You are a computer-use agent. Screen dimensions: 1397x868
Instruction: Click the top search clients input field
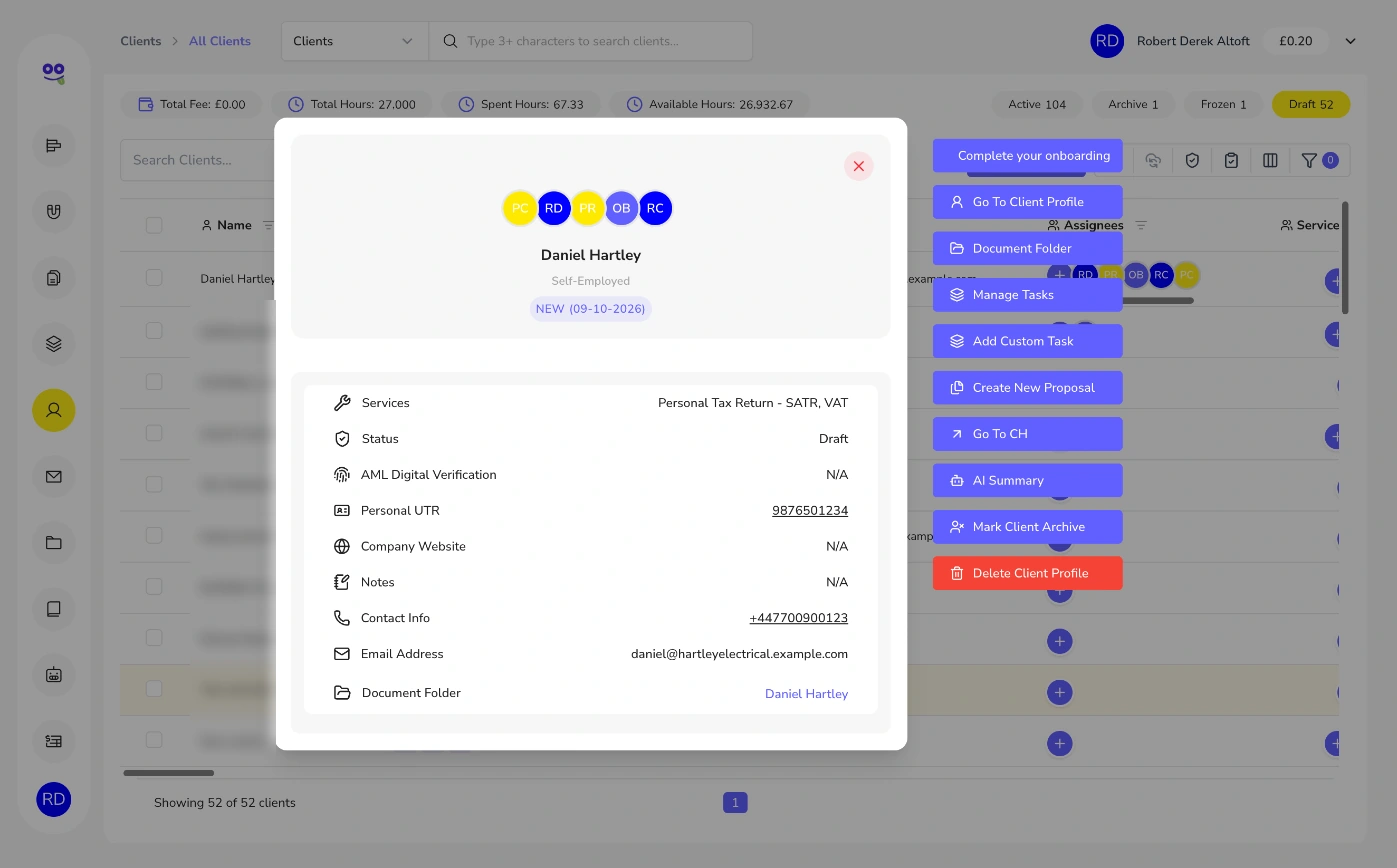pos(591,41)
